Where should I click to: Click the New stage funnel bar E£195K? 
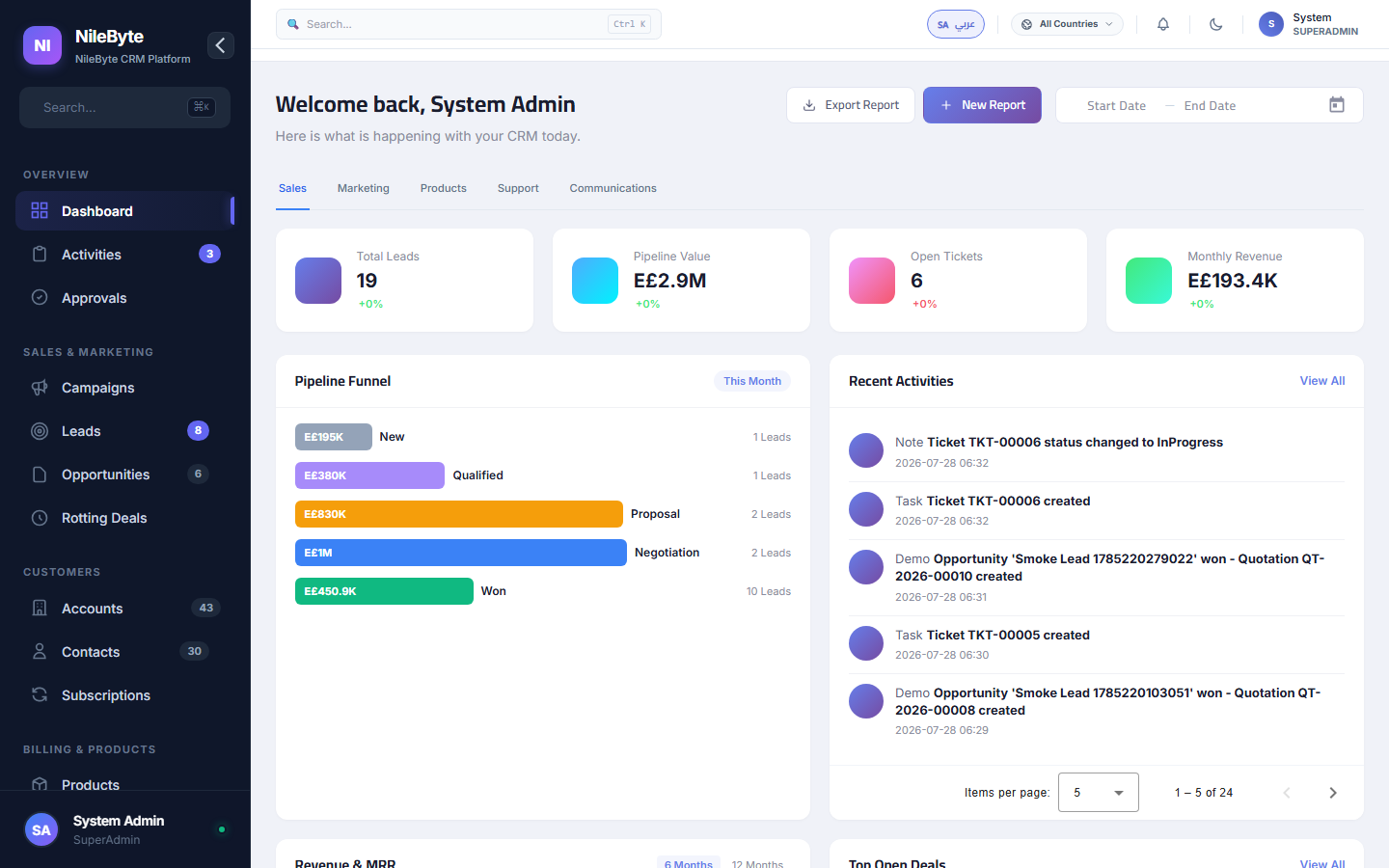click(x=334, y=437)
